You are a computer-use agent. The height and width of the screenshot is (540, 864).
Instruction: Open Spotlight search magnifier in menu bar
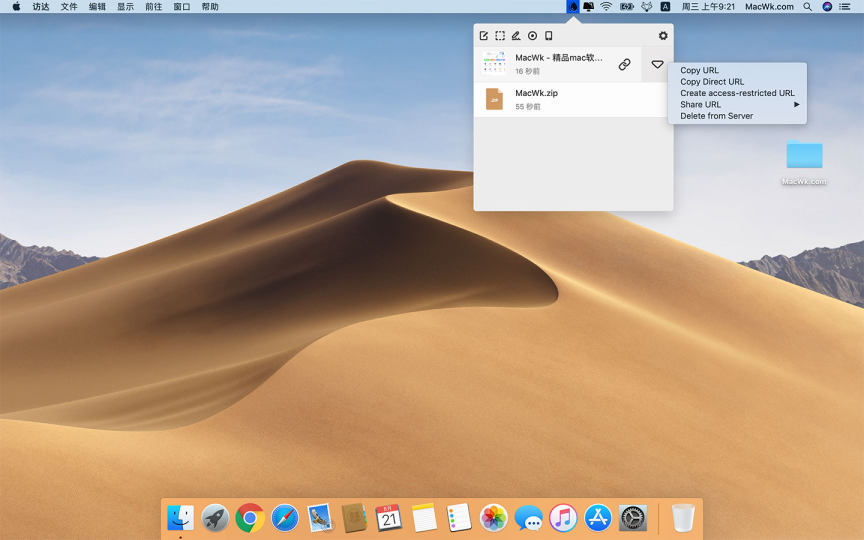coord(807,7)
